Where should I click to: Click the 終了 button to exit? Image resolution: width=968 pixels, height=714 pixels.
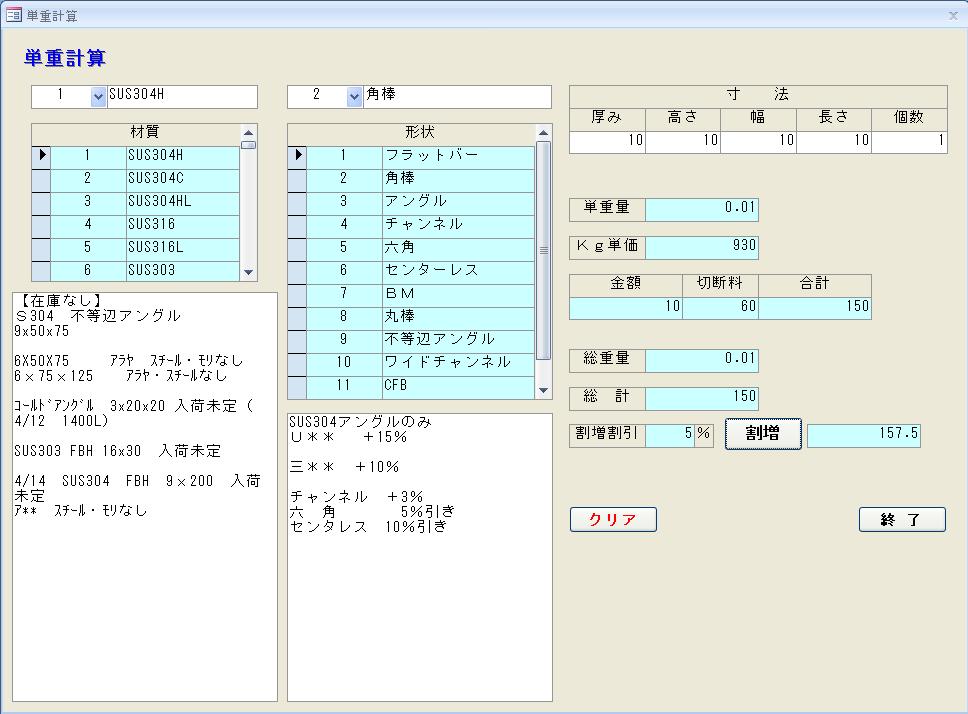(901, 520)
